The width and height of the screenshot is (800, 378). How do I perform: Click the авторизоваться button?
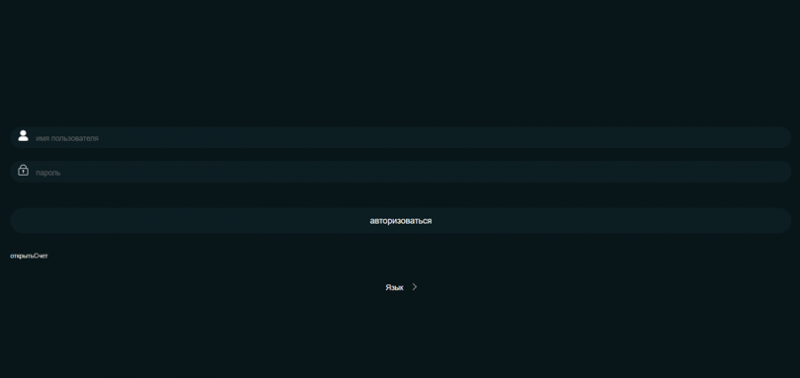click(401, 220)
